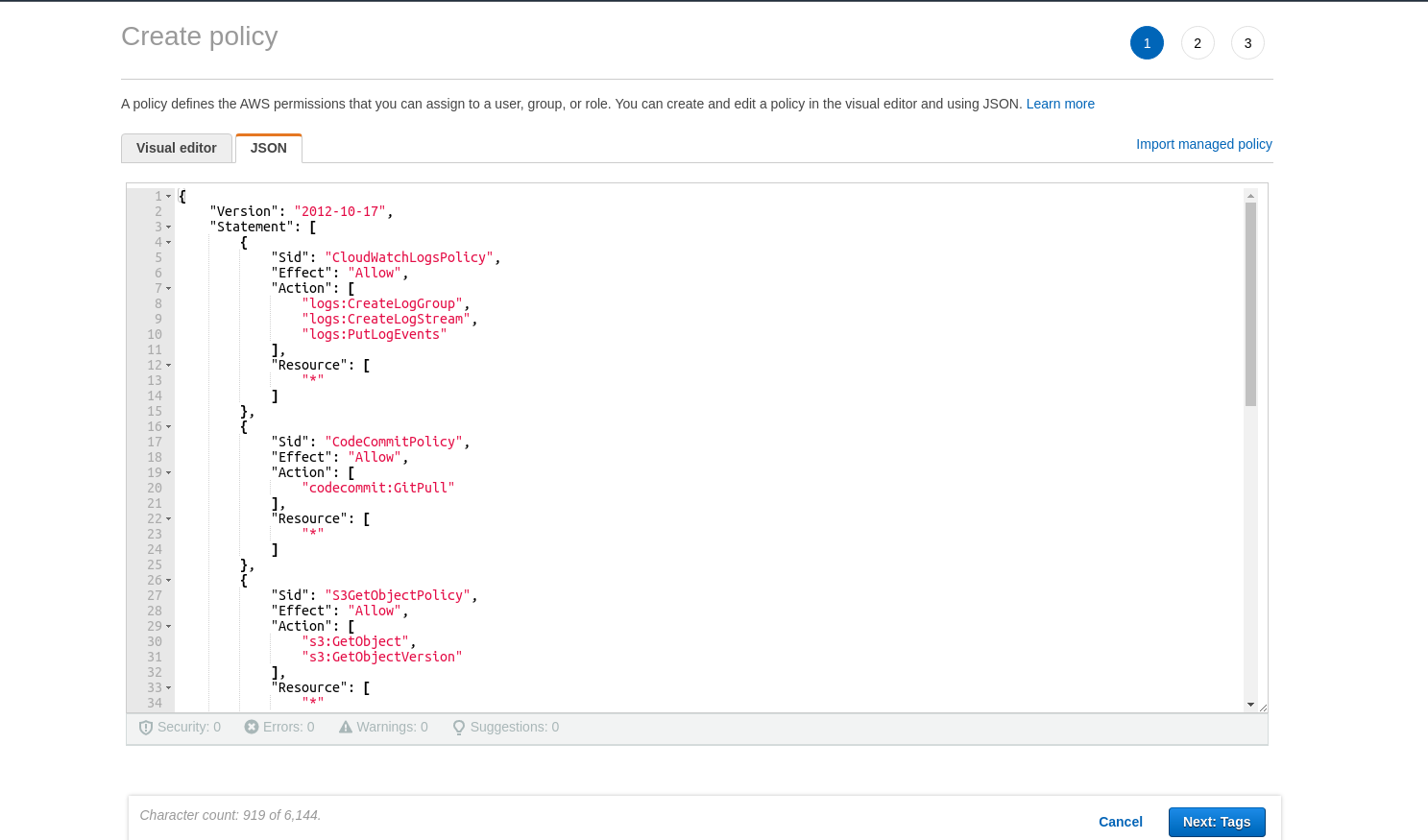The height and width of the screenshot is (840, 1428).
Task: Collapse the fold arrow on line 1
Action: point(169,197)
